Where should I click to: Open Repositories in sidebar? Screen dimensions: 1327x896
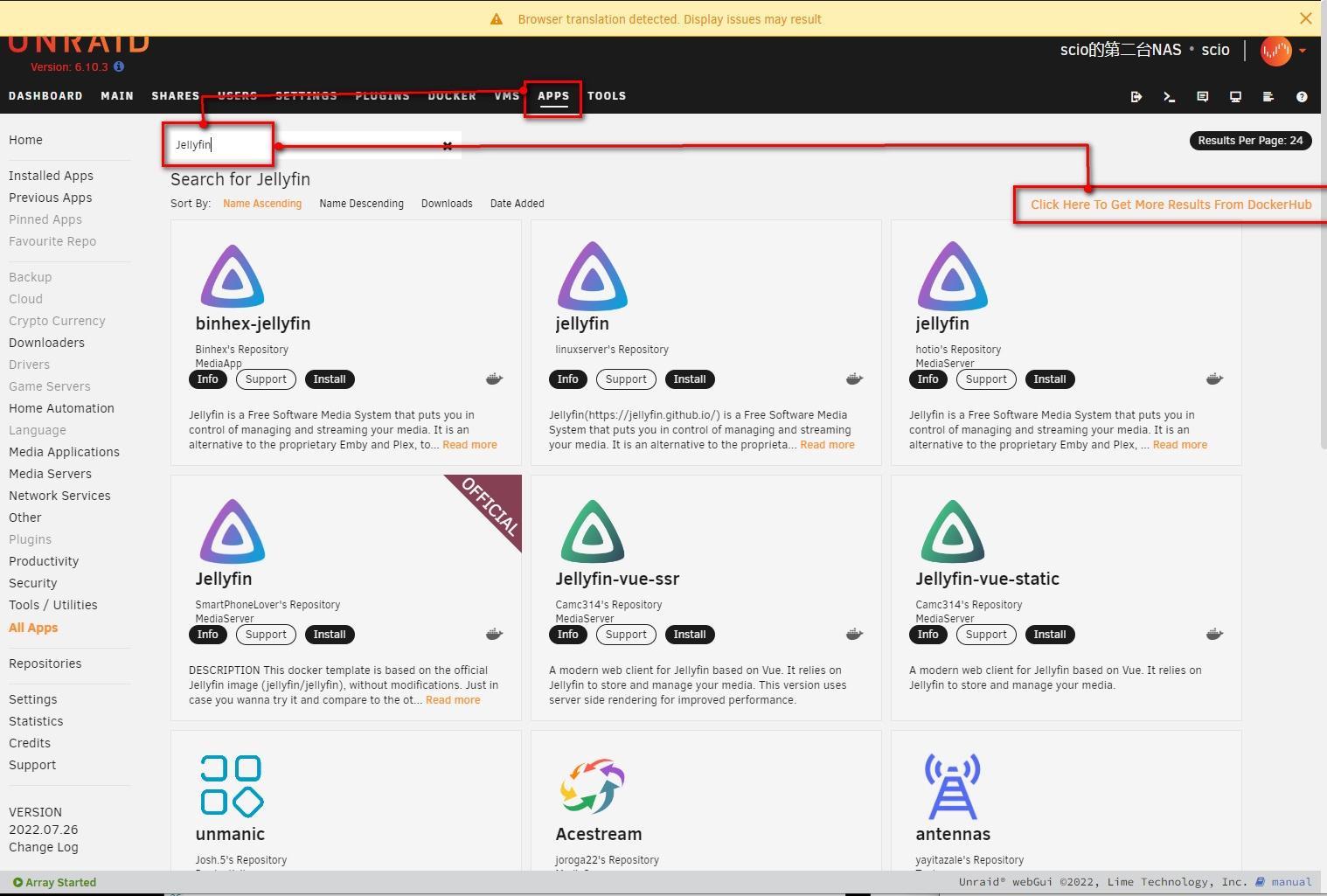coord(45,663)
